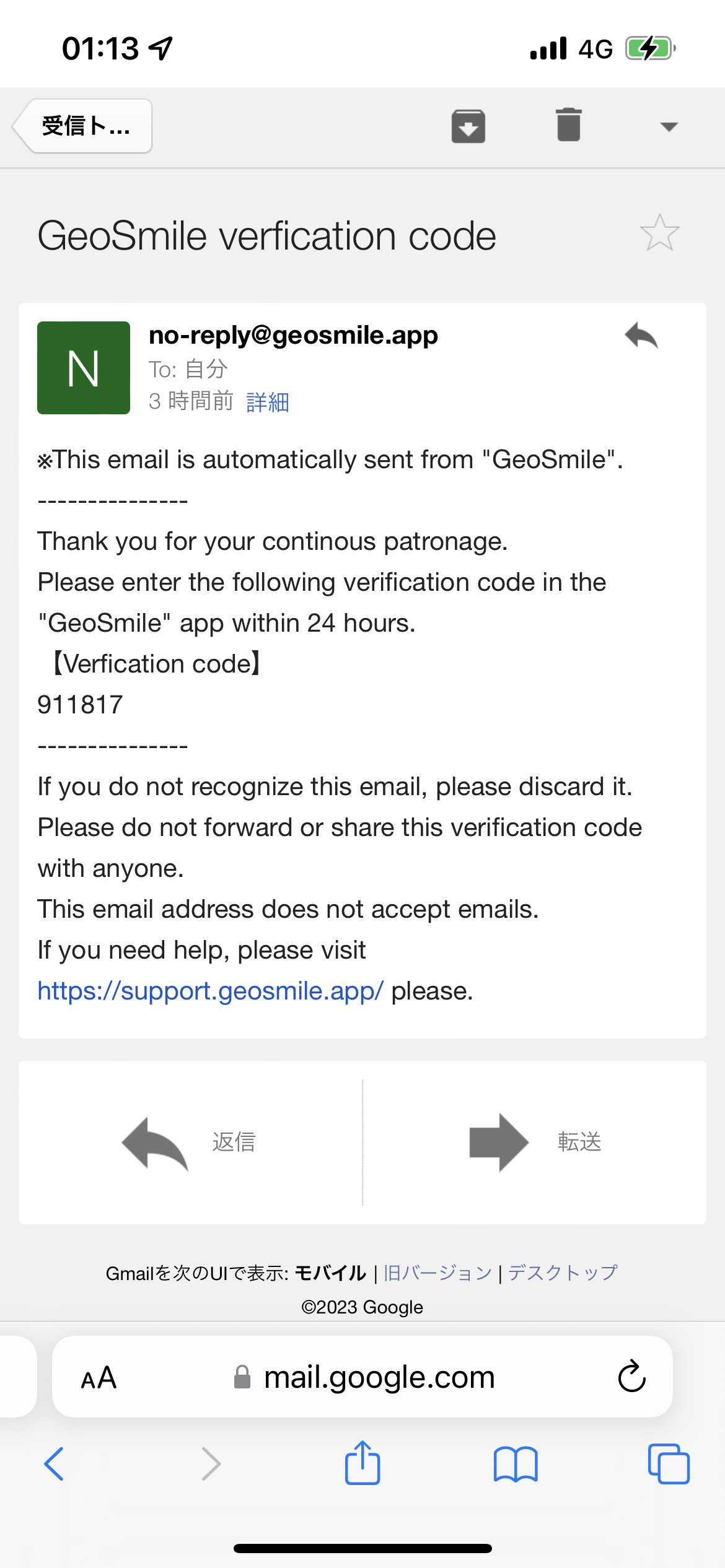Open the AA reader options menu

click(x=99, y=1378)
